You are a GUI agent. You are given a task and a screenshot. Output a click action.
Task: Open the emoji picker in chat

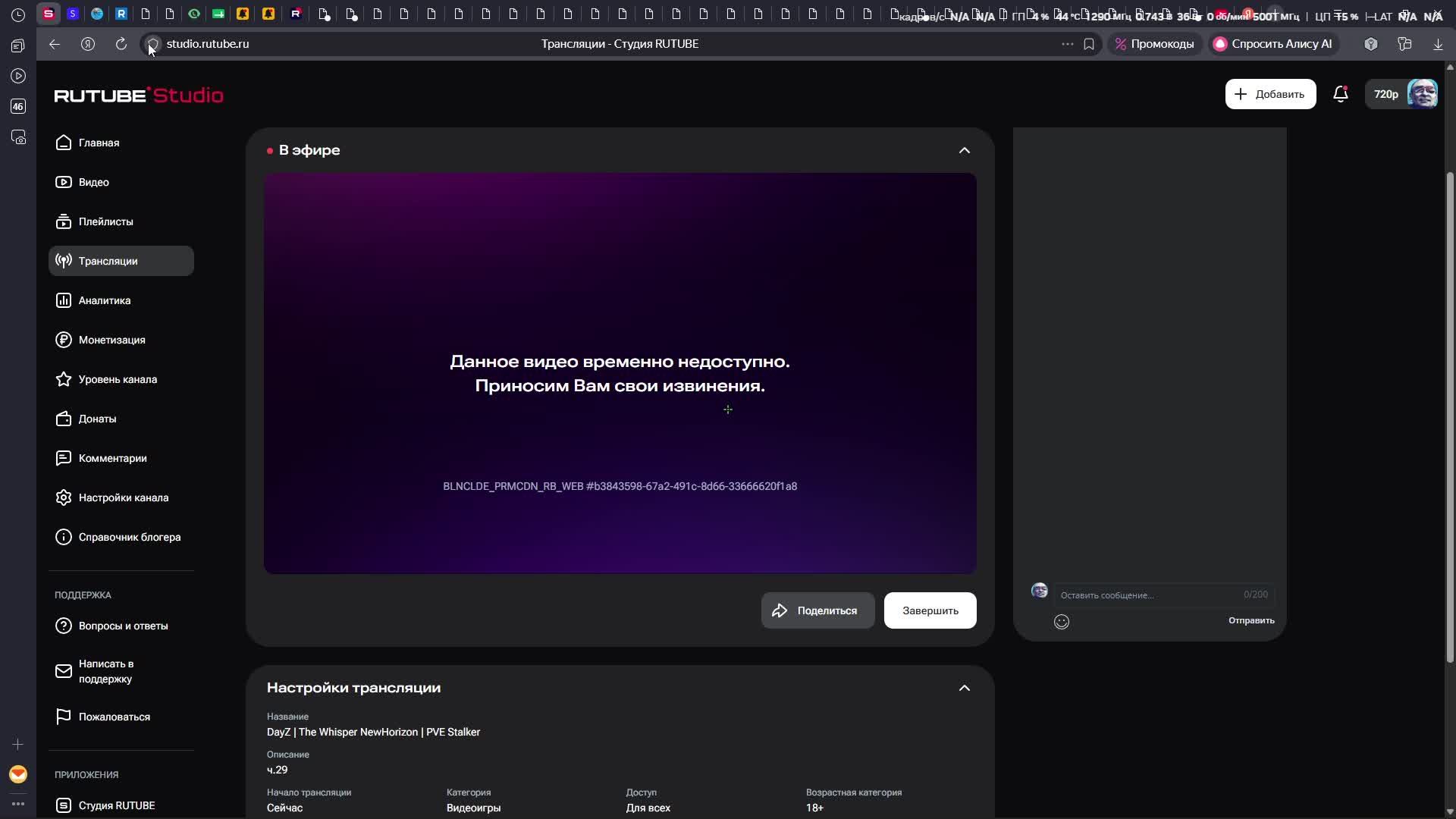pos(1062,622)
